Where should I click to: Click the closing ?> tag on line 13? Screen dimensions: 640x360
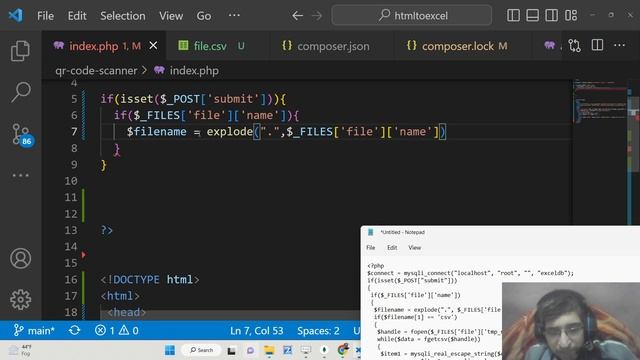[107, 230]
